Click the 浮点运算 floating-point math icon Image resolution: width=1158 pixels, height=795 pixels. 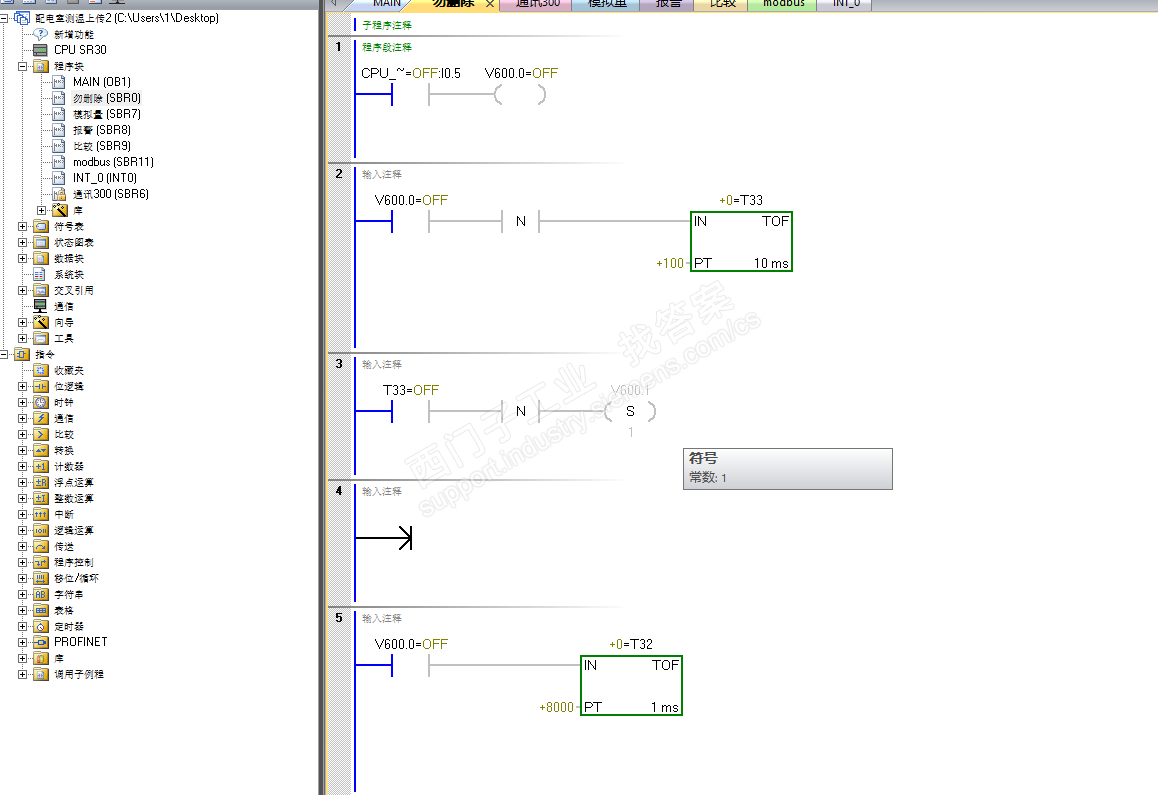(41, 482)
